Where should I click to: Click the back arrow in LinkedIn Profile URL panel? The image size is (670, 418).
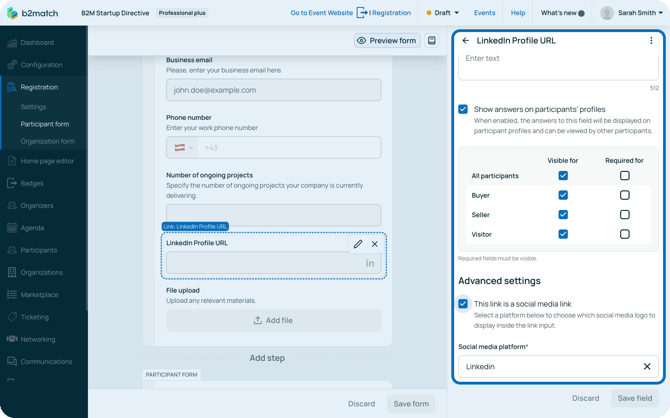tap(466, 41)
